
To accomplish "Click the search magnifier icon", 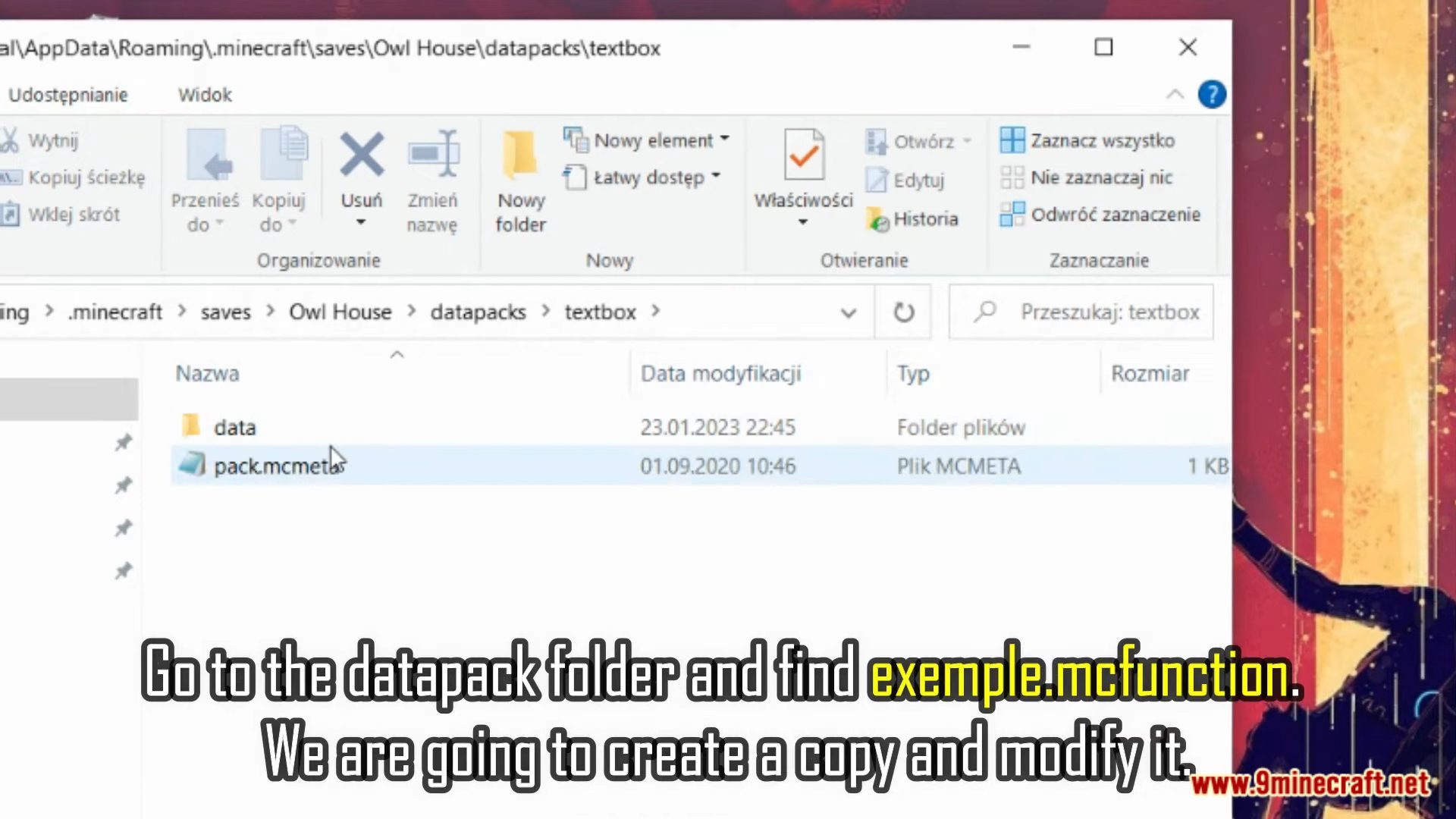I will [x=984, y=311].
